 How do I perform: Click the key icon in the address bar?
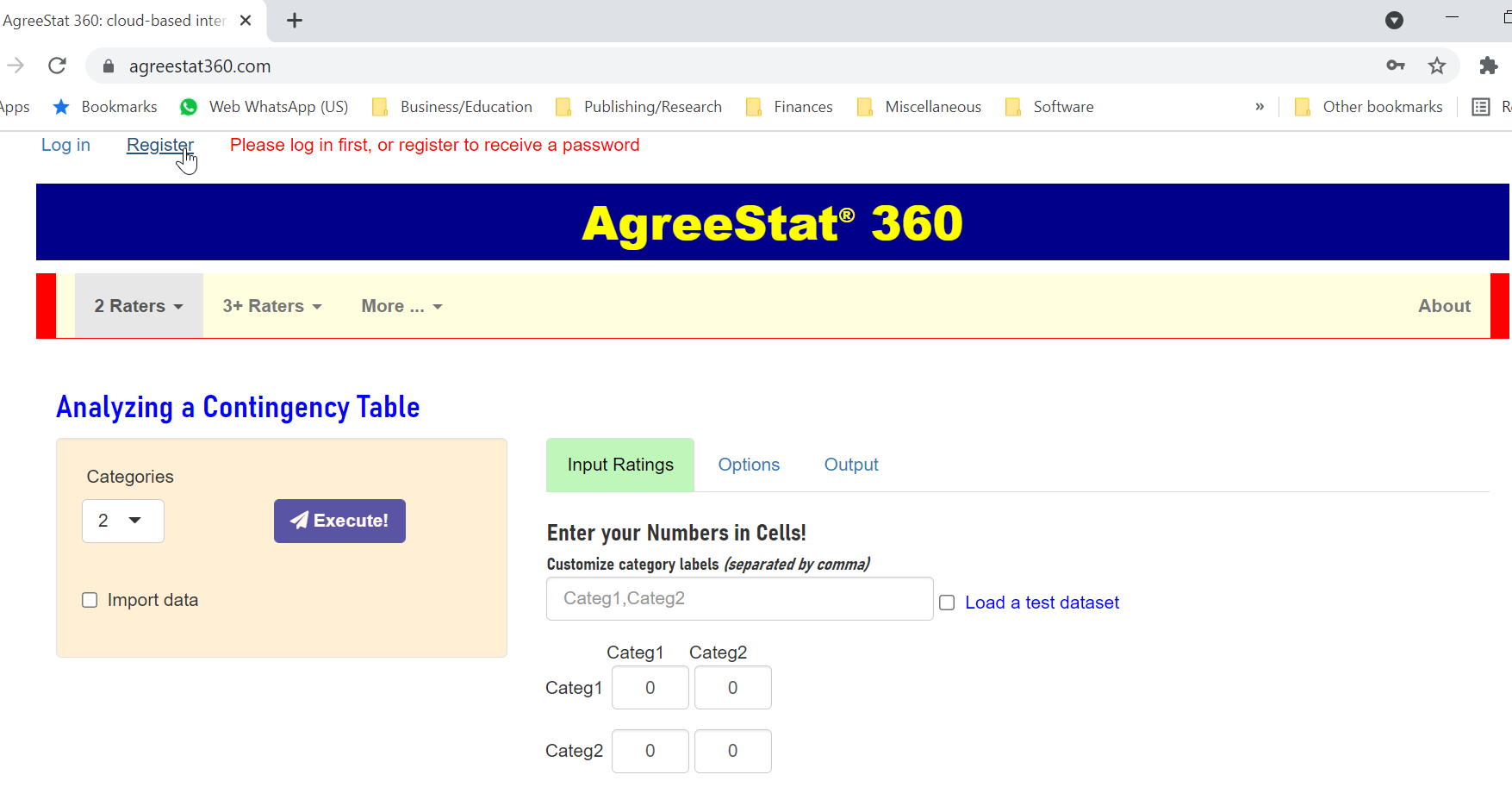(x=1396, y=66)
